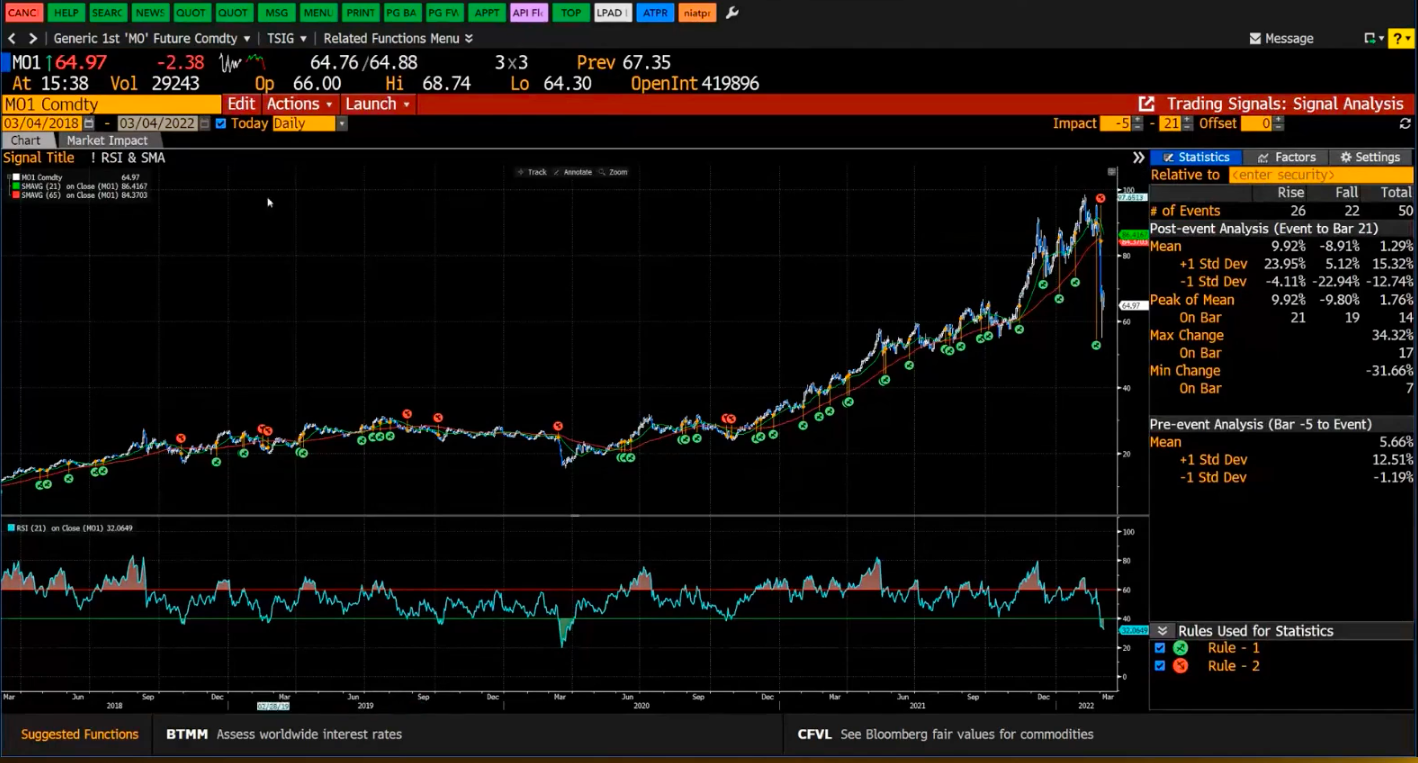Collapse Rules Used for Statistics section
The image size is (1418, 763).
click(1162, 631)
